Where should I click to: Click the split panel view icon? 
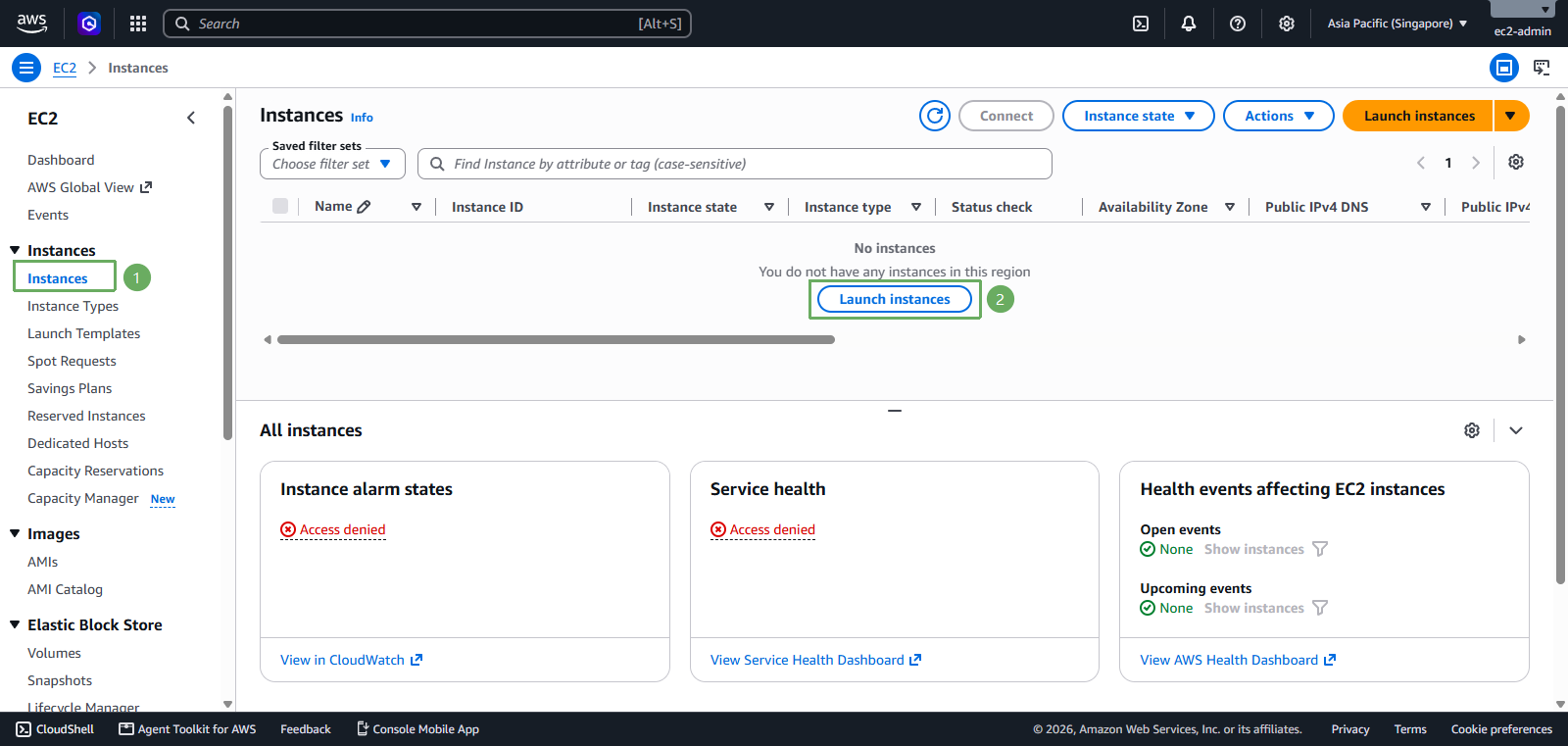1504,68
